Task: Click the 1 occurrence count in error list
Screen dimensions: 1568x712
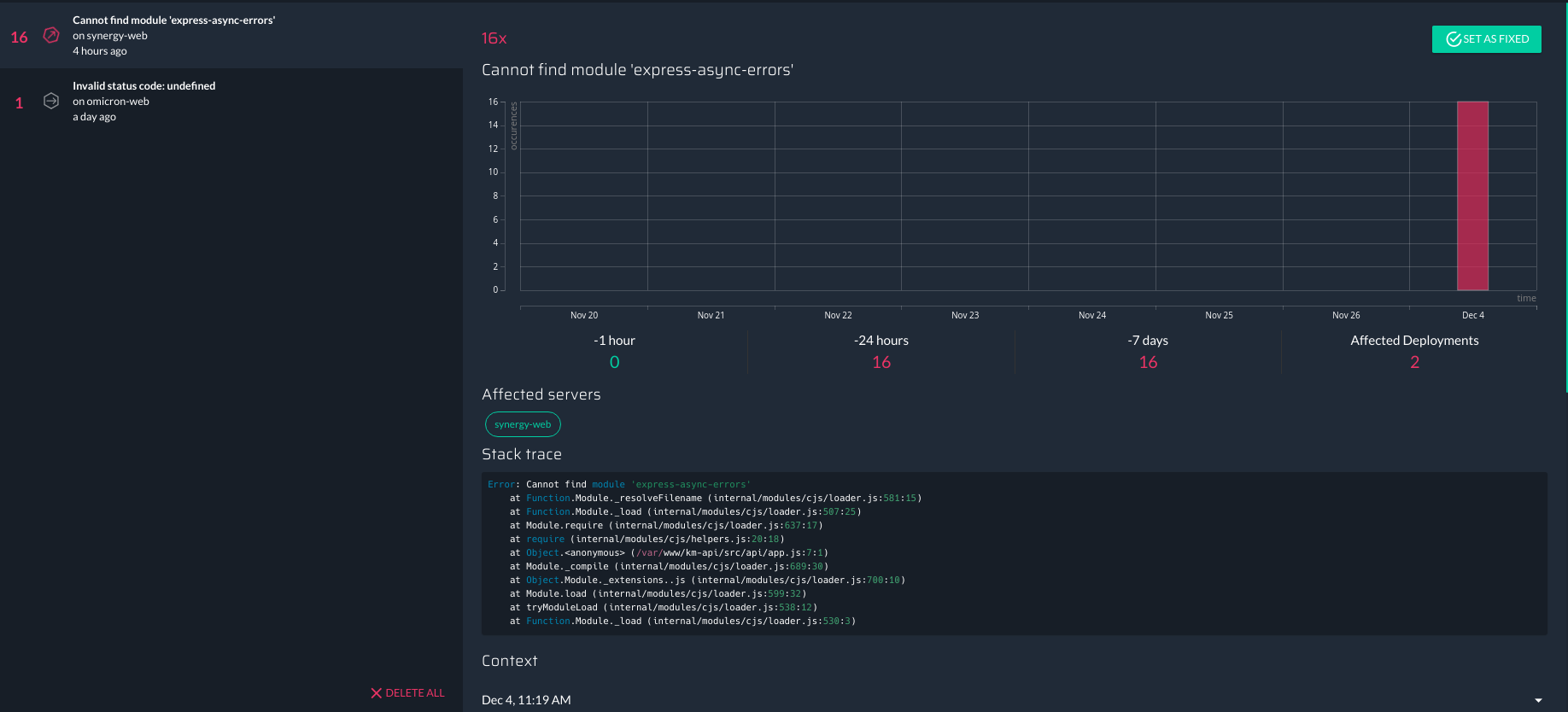Action: click(19, 103)
